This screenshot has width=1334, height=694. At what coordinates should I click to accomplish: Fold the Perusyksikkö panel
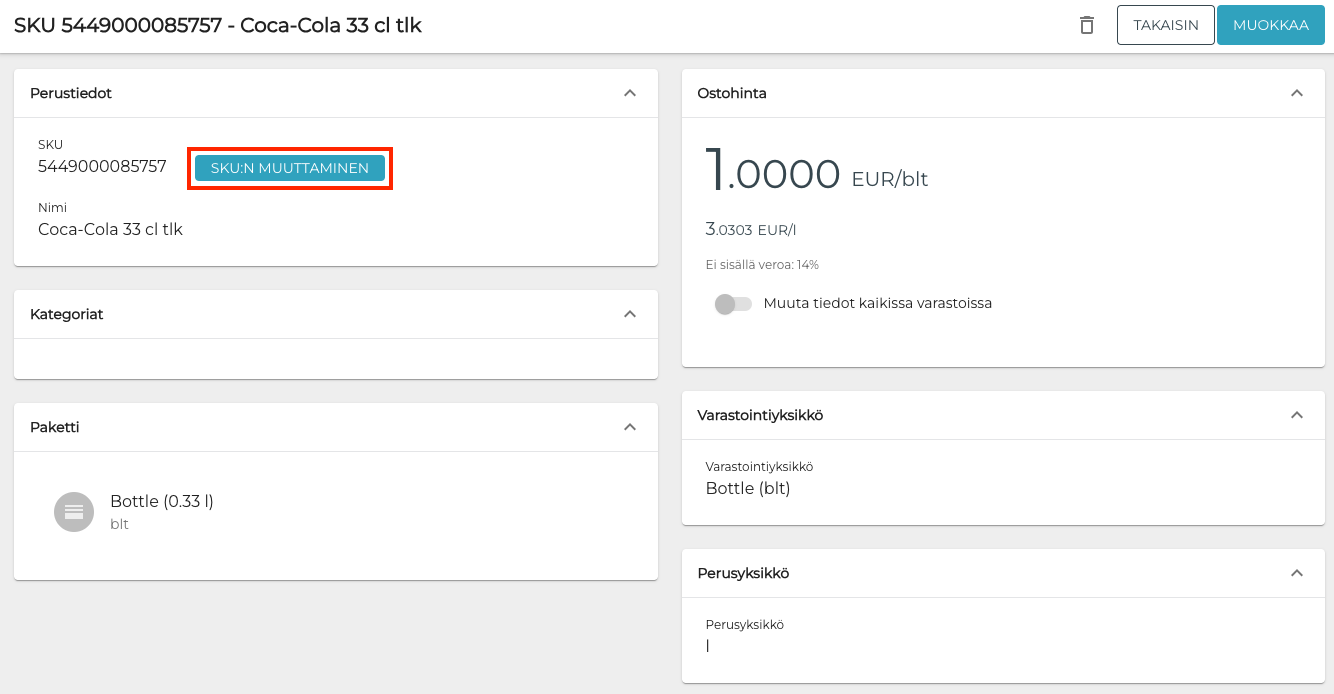click(1297, 573)
